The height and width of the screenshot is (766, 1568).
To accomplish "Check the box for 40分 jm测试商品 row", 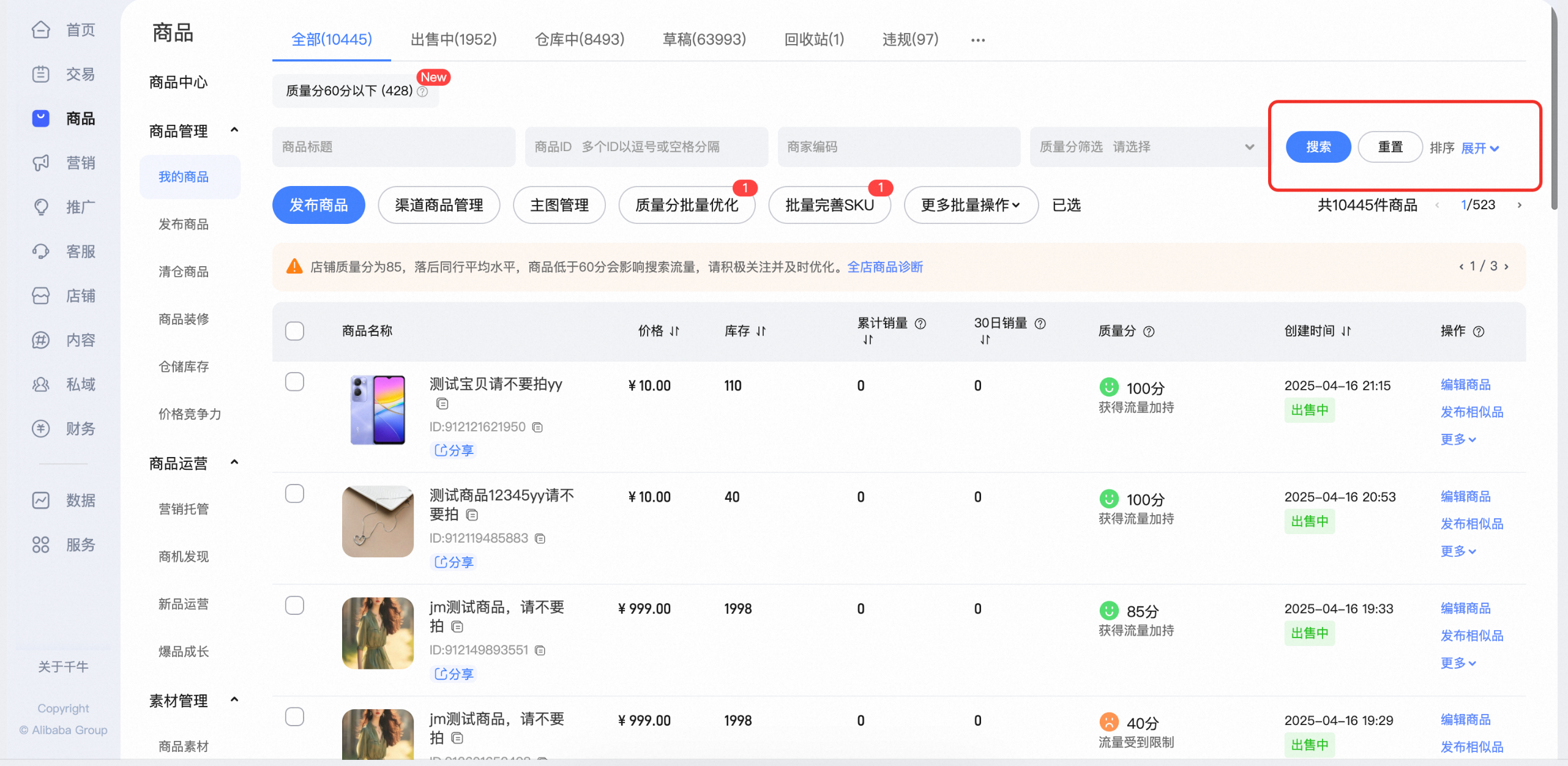I will [294, 716].
